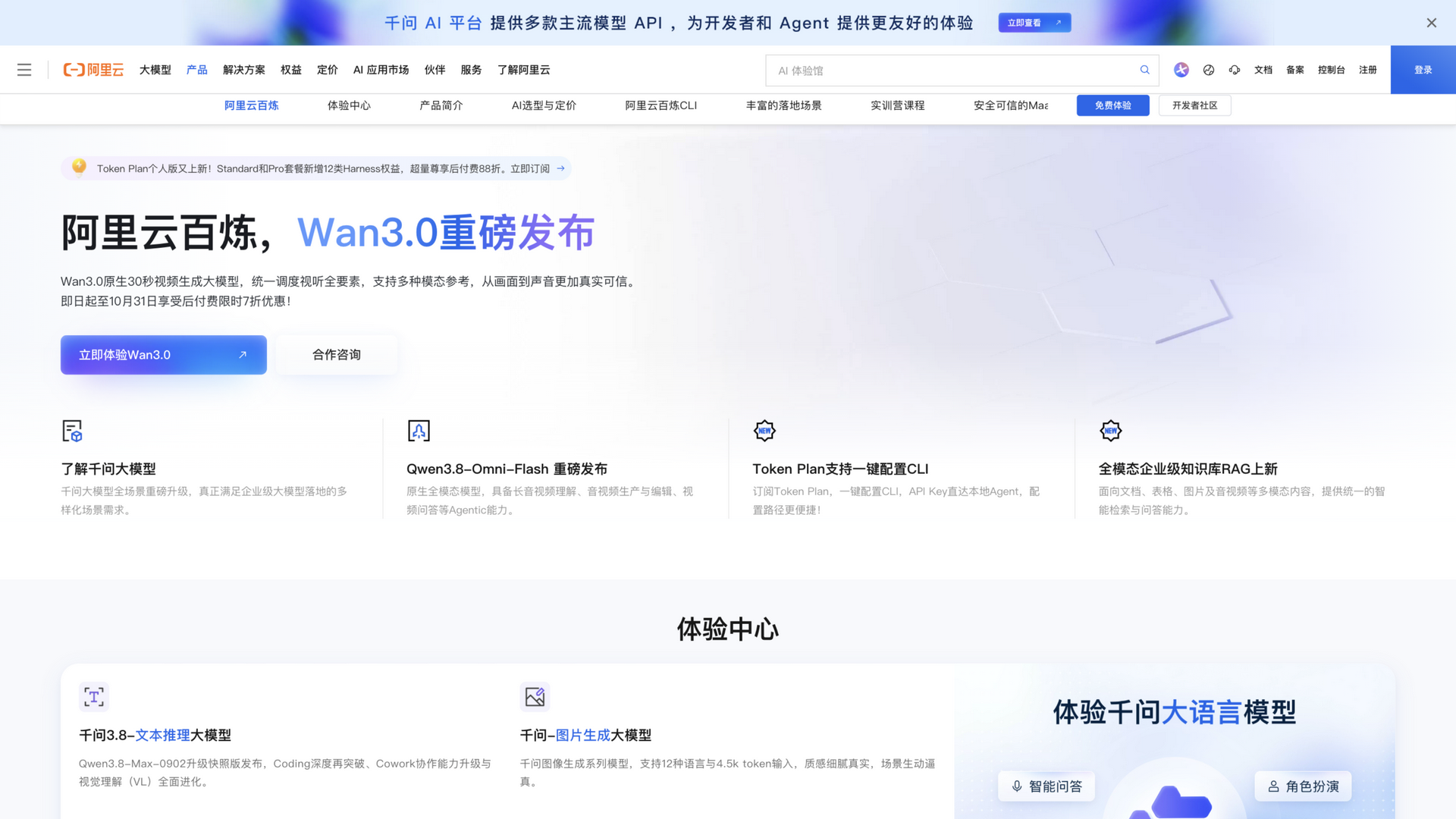This screenshot has width=1456, height=819.
Task: Open the 文档 link
Action: pos(1263,70)
